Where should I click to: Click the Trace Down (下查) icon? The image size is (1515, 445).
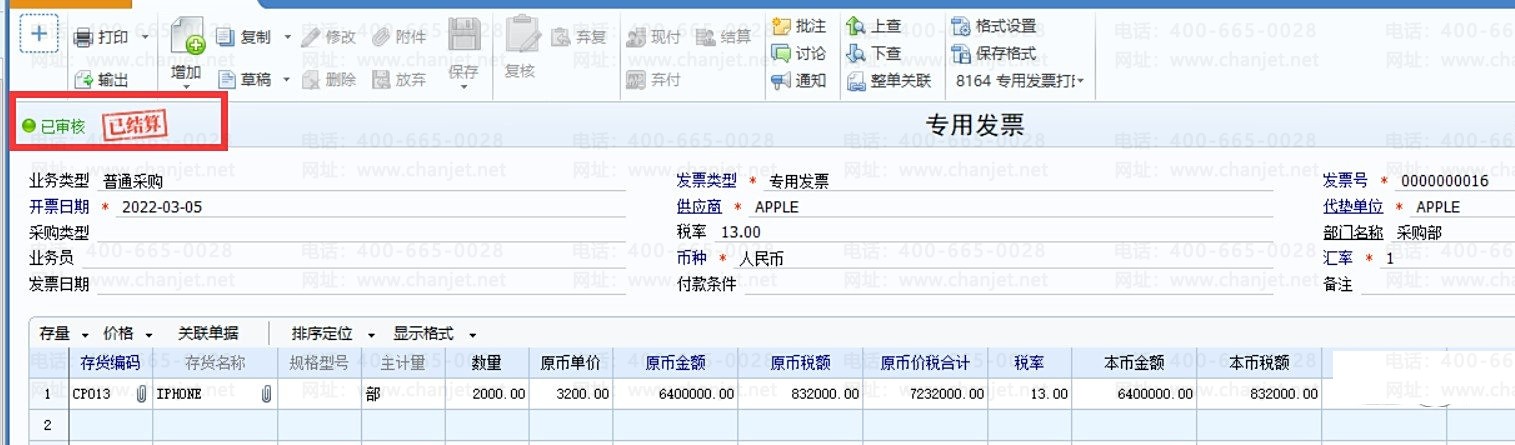tap(856, 54)
